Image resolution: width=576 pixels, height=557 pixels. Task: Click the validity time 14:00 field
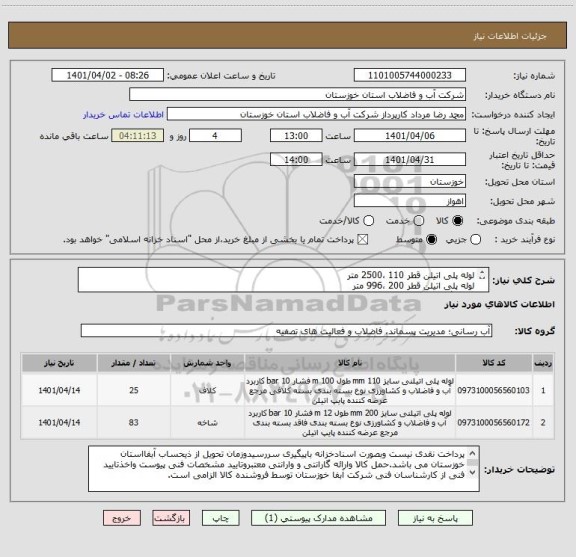[296, 160]
